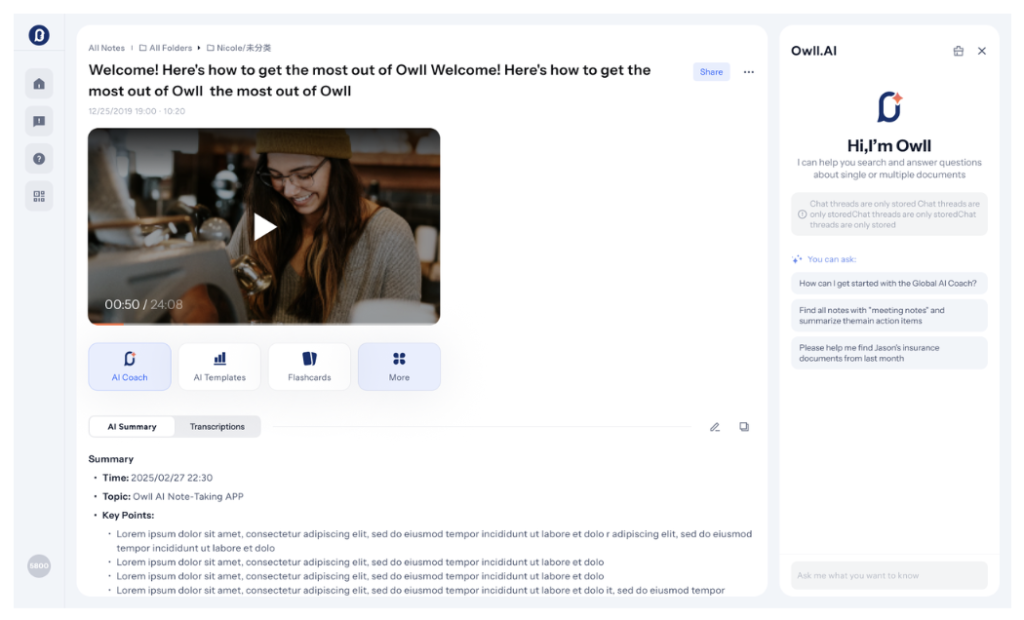This screenshot has width=1024, height=620.
Task: Click the video progress bar
Action: tap(264, 323)
